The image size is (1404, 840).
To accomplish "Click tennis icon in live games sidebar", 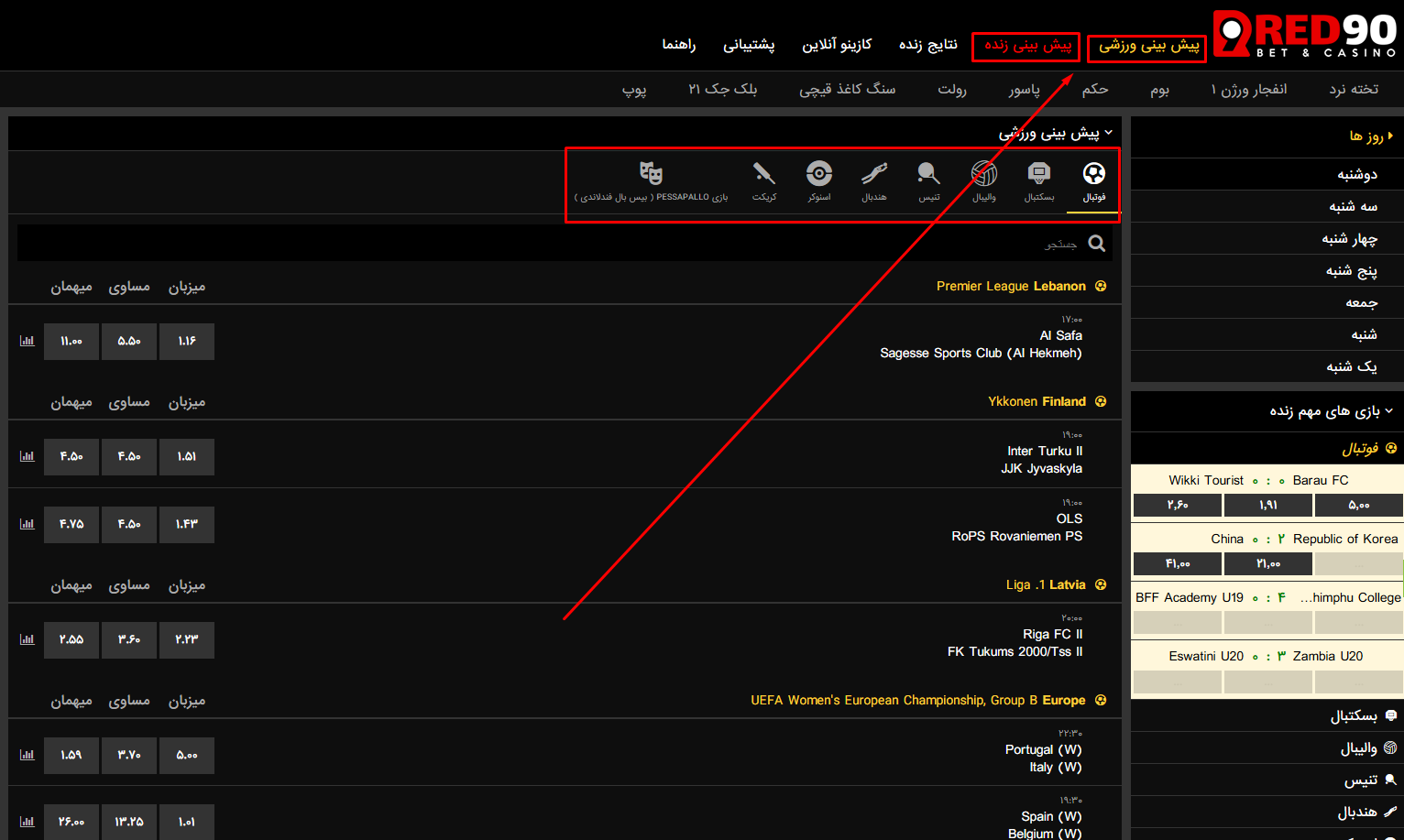I will pos(1390,780).
